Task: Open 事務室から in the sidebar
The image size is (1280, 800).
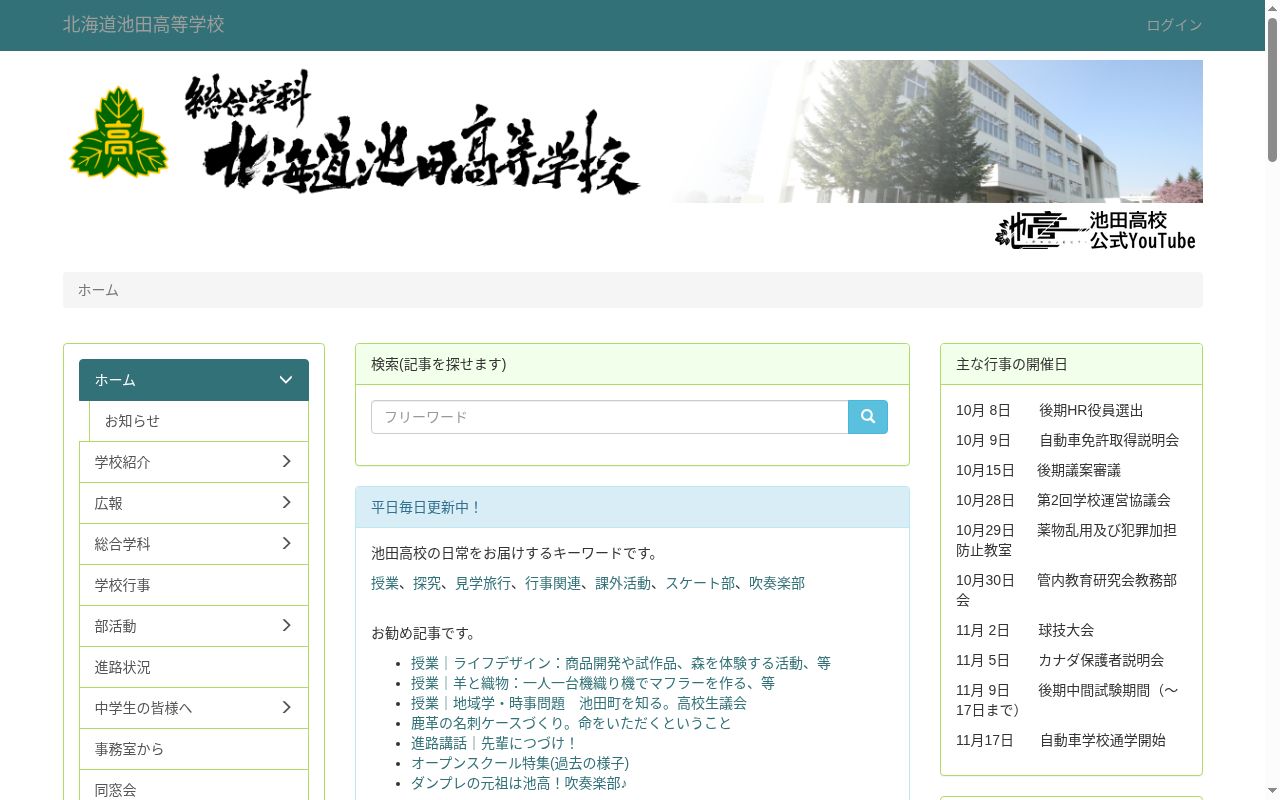Action: (x=194, y=749)
